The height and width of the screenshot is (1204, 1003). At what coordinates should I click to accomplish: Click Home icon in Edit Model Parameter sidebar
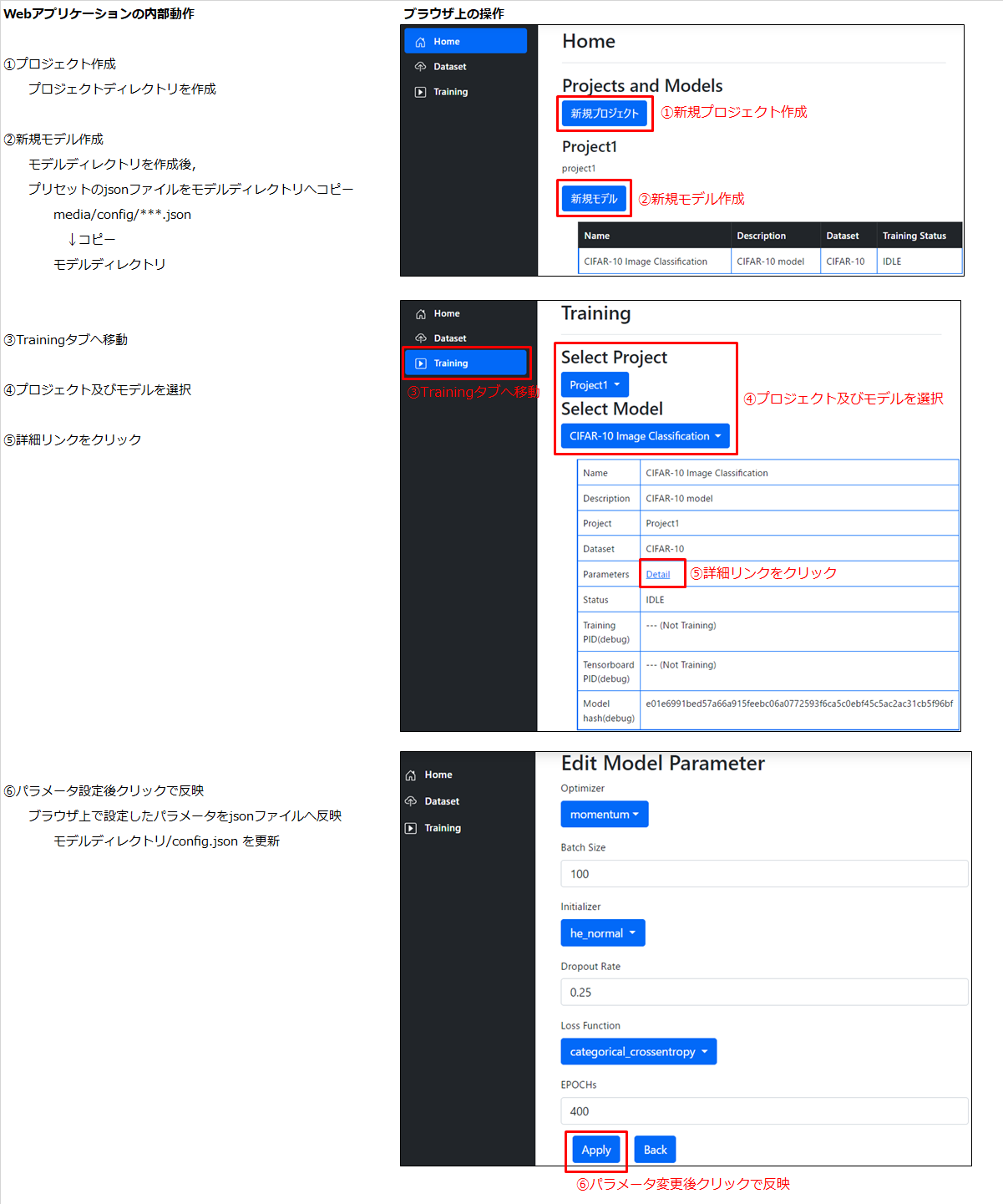point(411,775)
